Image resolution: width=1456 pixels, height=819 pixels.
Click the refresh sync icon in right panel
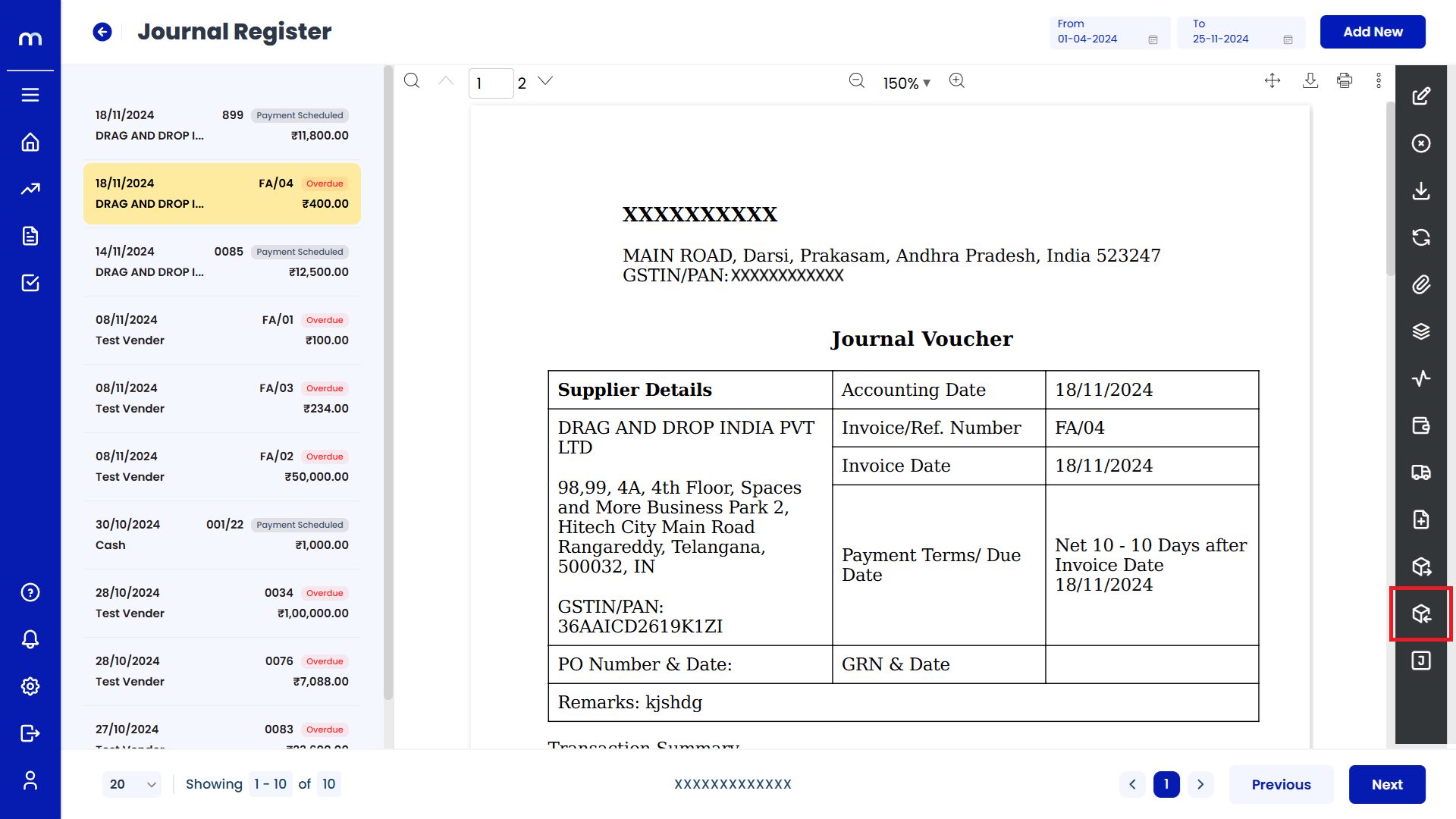pos(1421,237)
